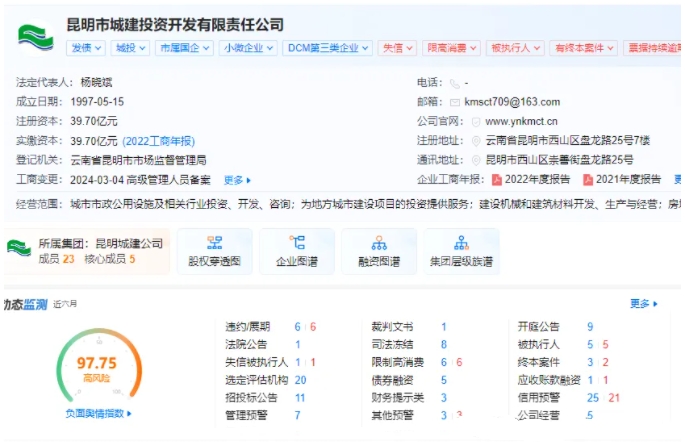Click the 2022年度报告 text link

537,180
